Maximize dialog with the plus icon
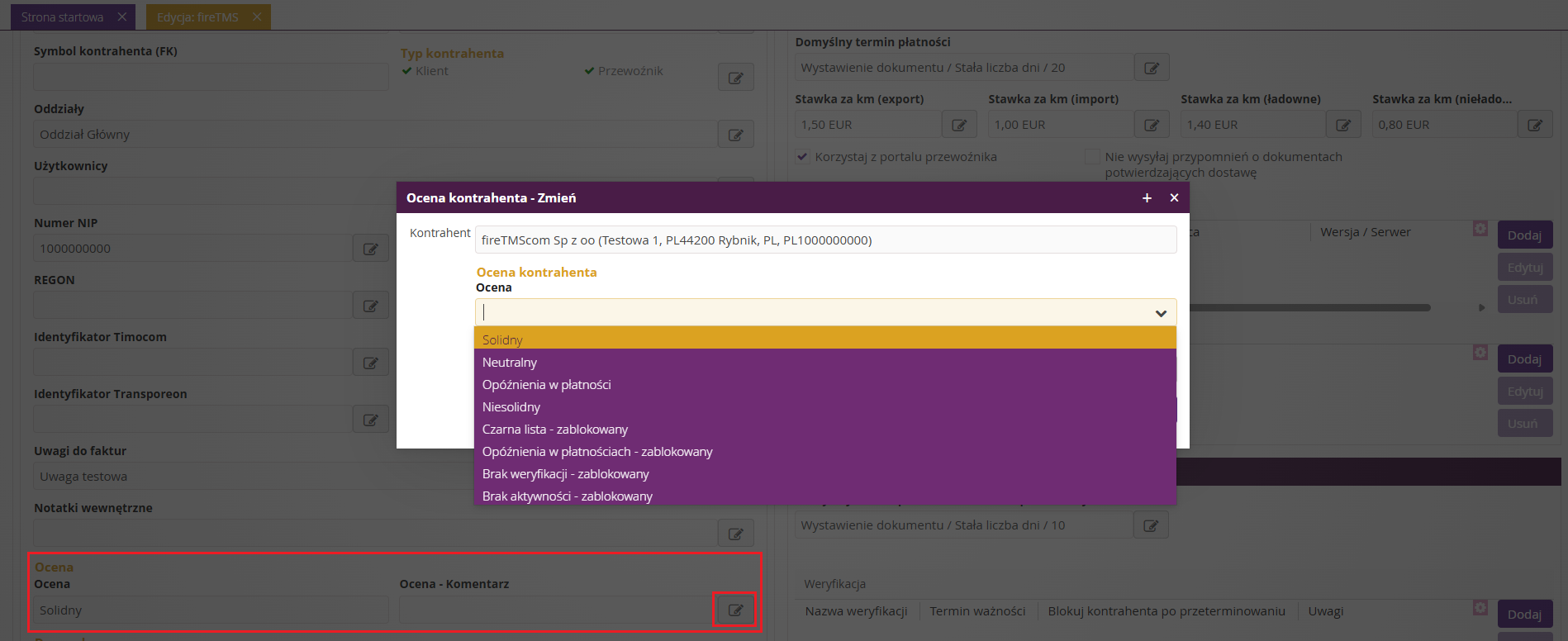Image resolution: width=1568 pixels, height=641 pixels. click(1147, 198)
